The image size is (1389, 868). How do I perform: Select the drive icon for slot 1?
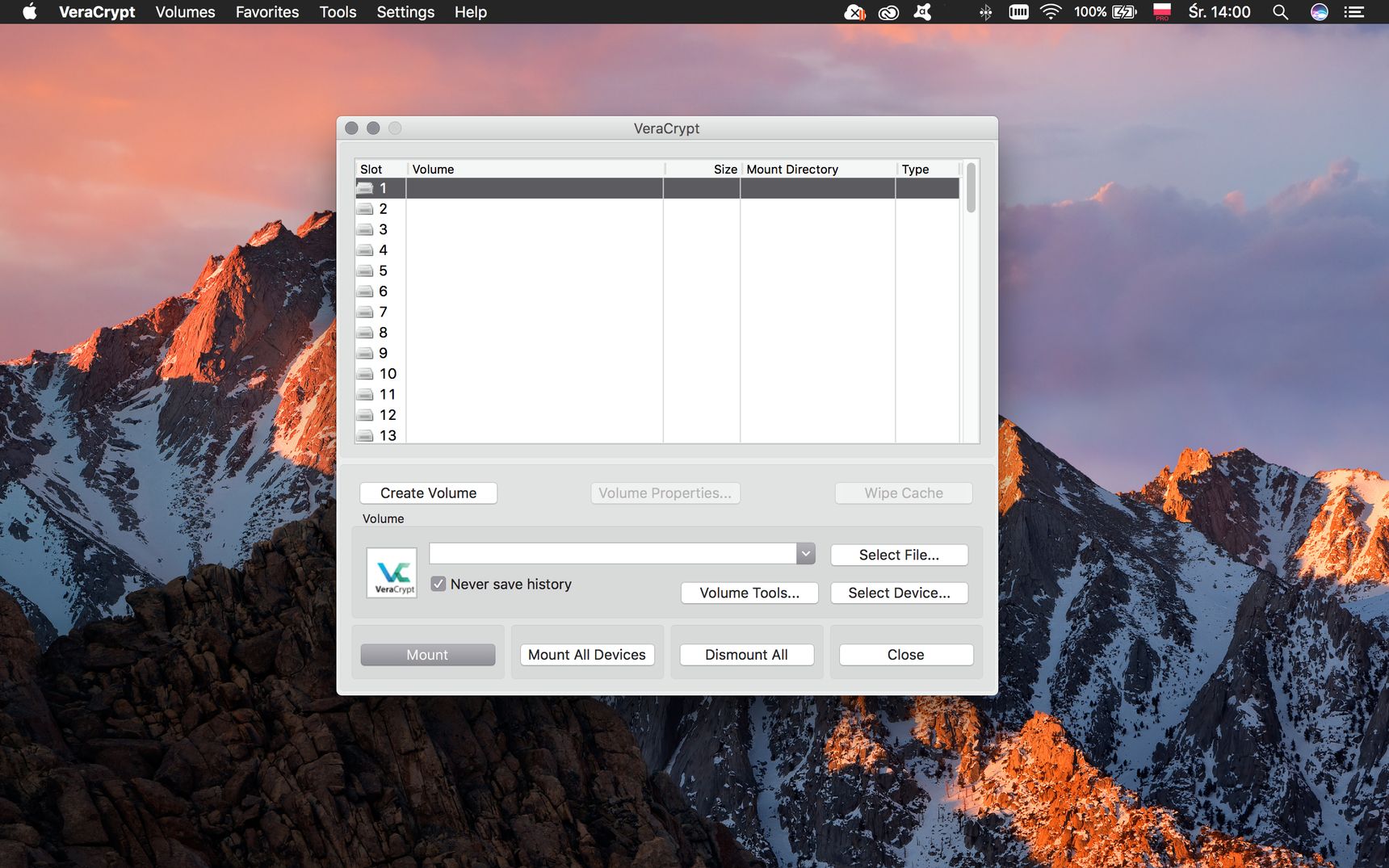coord(365,188)
